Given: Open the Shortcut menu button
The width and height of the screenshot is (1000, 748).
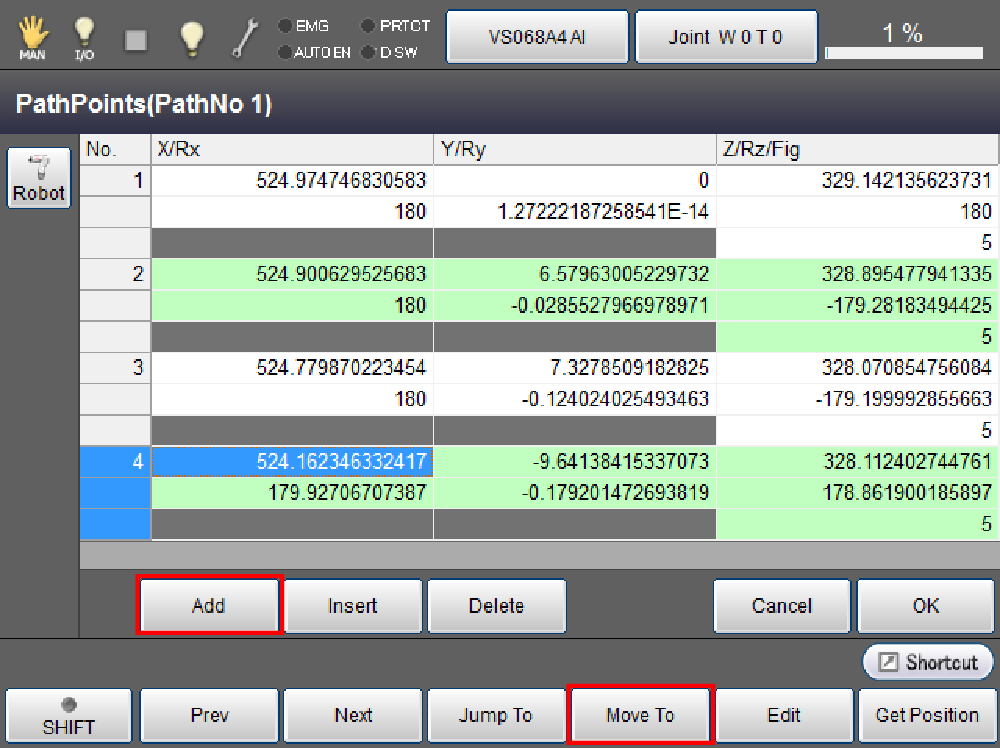Looking at the screenshot, I should (928, 662).
